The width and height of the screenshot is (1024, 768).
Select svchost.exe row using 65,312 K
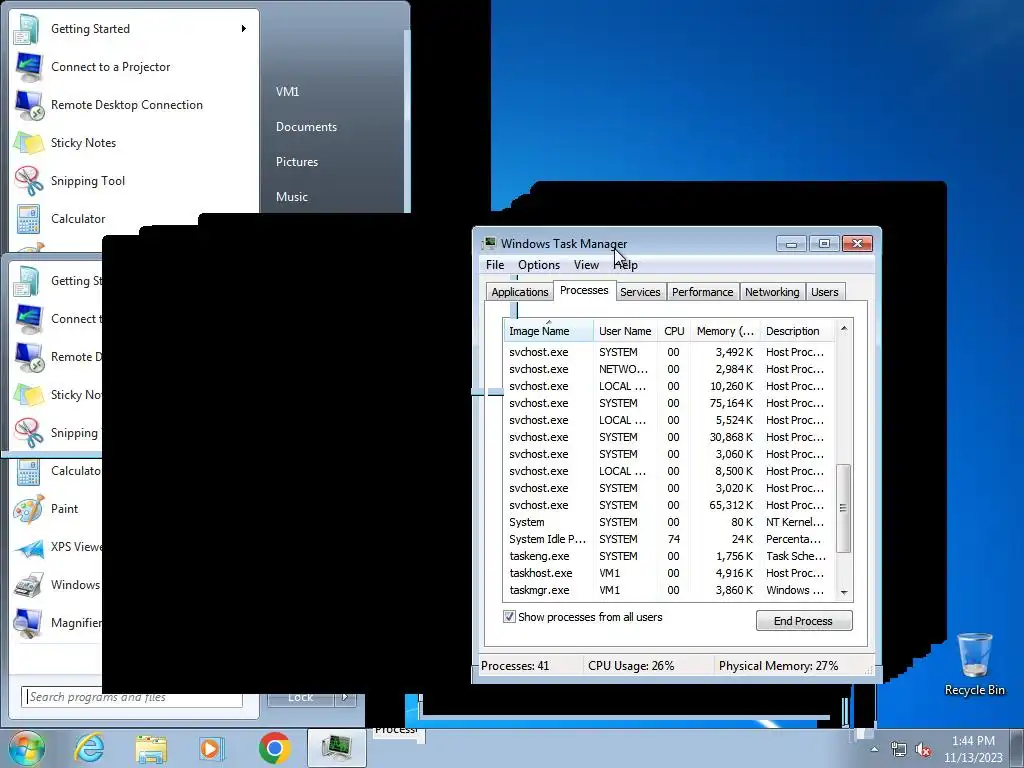point(669,505)
